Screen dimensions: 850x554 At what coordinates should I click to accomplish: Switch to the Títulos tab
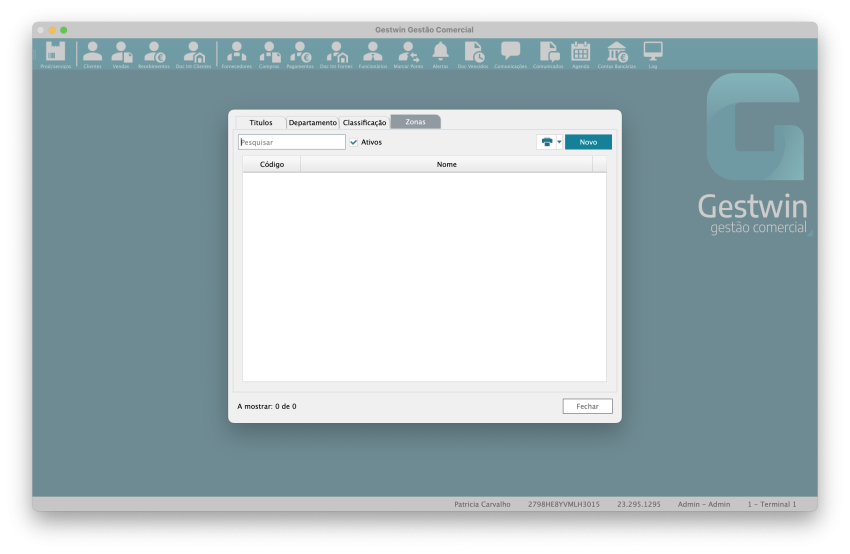[260, 122]
